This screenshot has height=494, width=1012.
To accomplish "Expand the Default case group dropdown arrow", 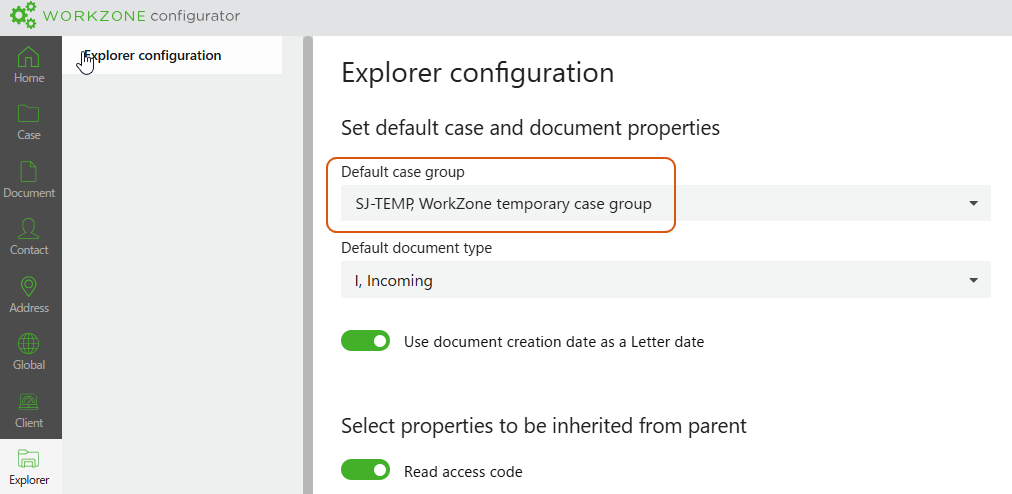I will pyautogui.click(x=973, y=204).
